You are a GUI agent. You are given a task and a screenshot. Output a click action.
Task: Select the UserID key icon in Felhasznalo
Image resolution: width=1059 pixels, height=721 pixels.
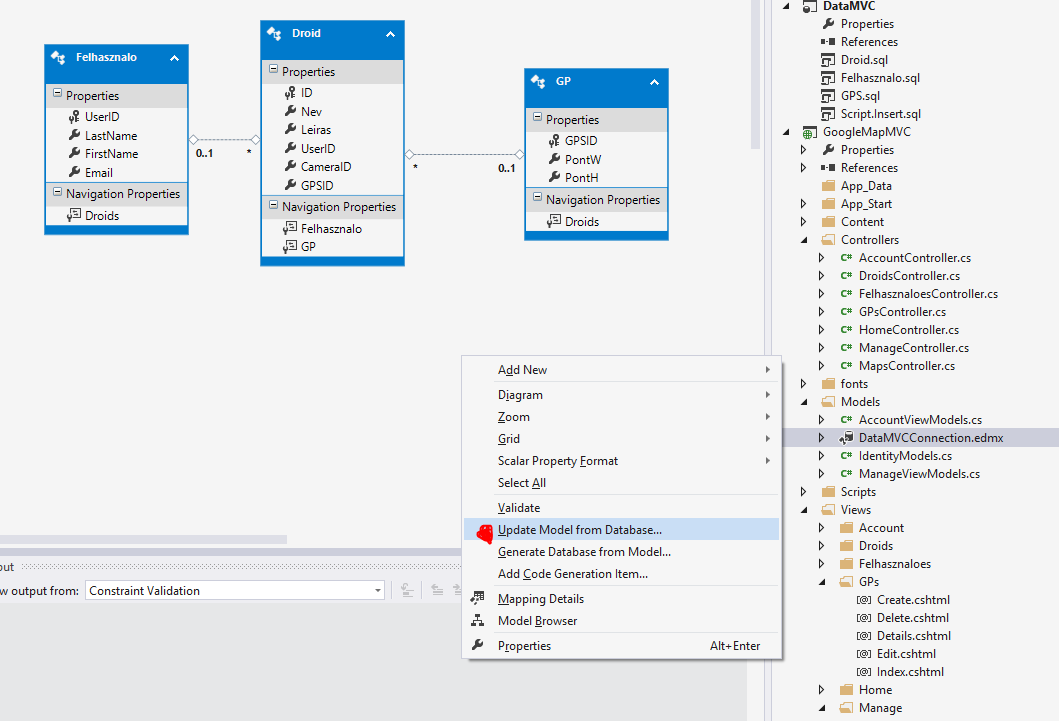tap(74, 117)
